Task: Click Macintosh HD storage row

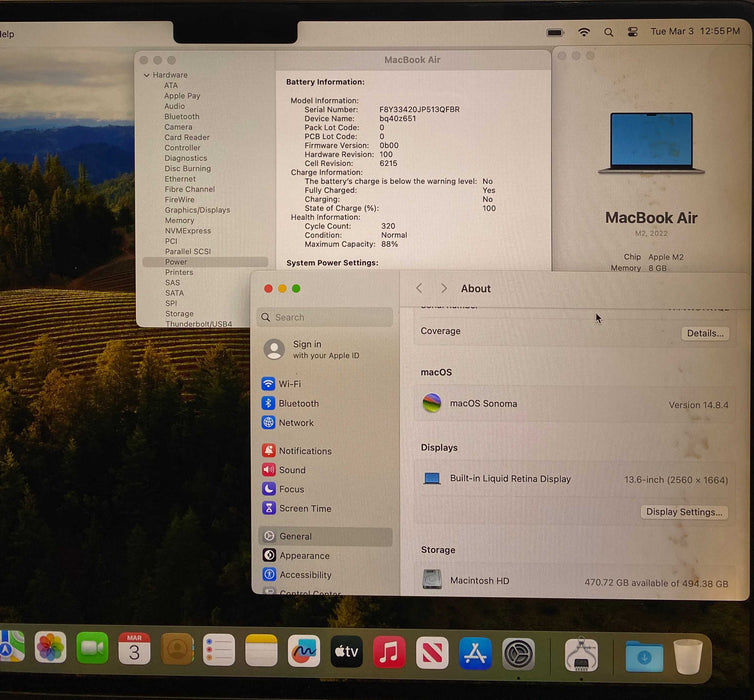Action: pyautogui.click(x=575, y=581)
